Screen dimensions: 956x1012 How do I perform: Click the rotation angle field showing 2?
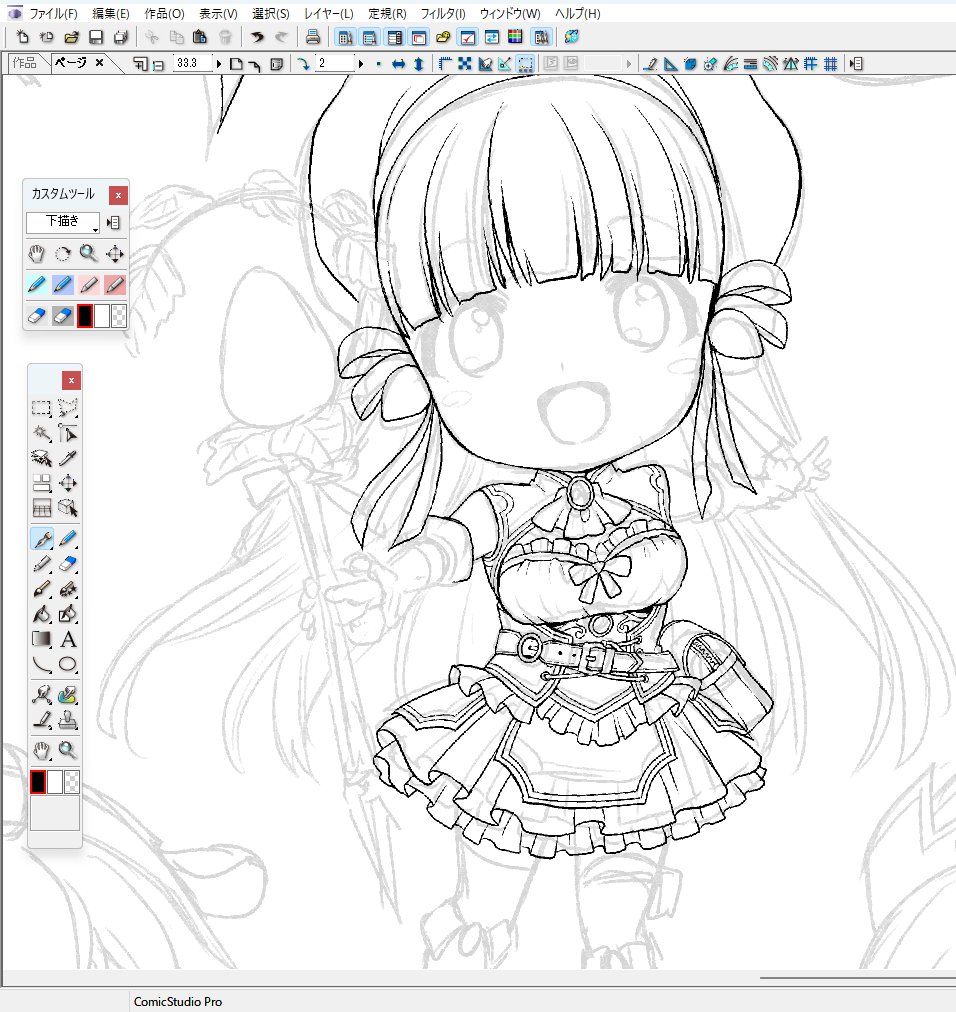[334, 63]
